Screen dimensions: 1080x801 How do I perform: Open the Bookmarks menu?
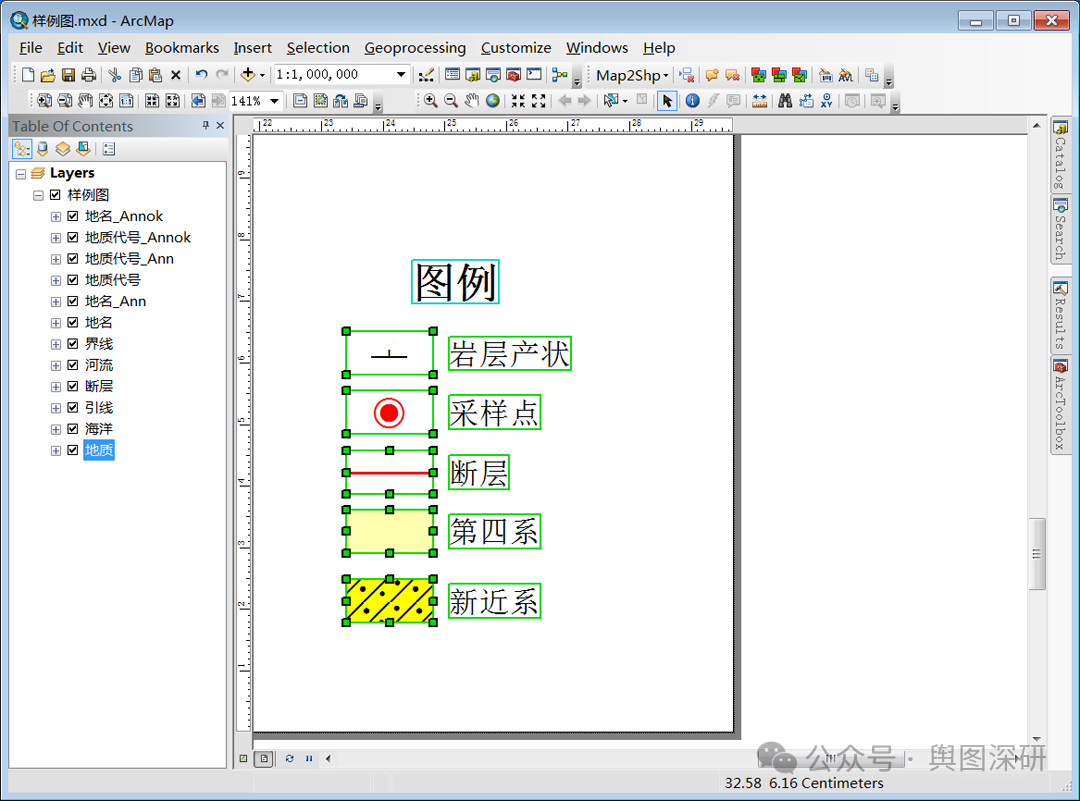(x=182, y=48)
